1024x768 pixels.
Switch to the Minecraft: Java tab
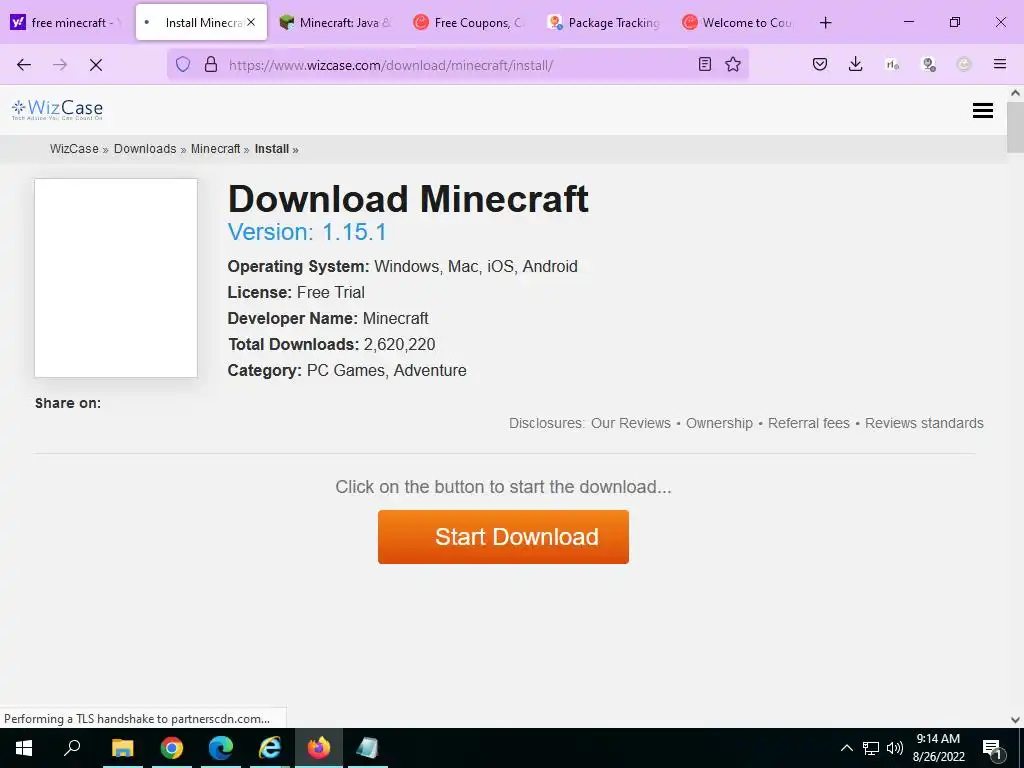coord(334,22)
